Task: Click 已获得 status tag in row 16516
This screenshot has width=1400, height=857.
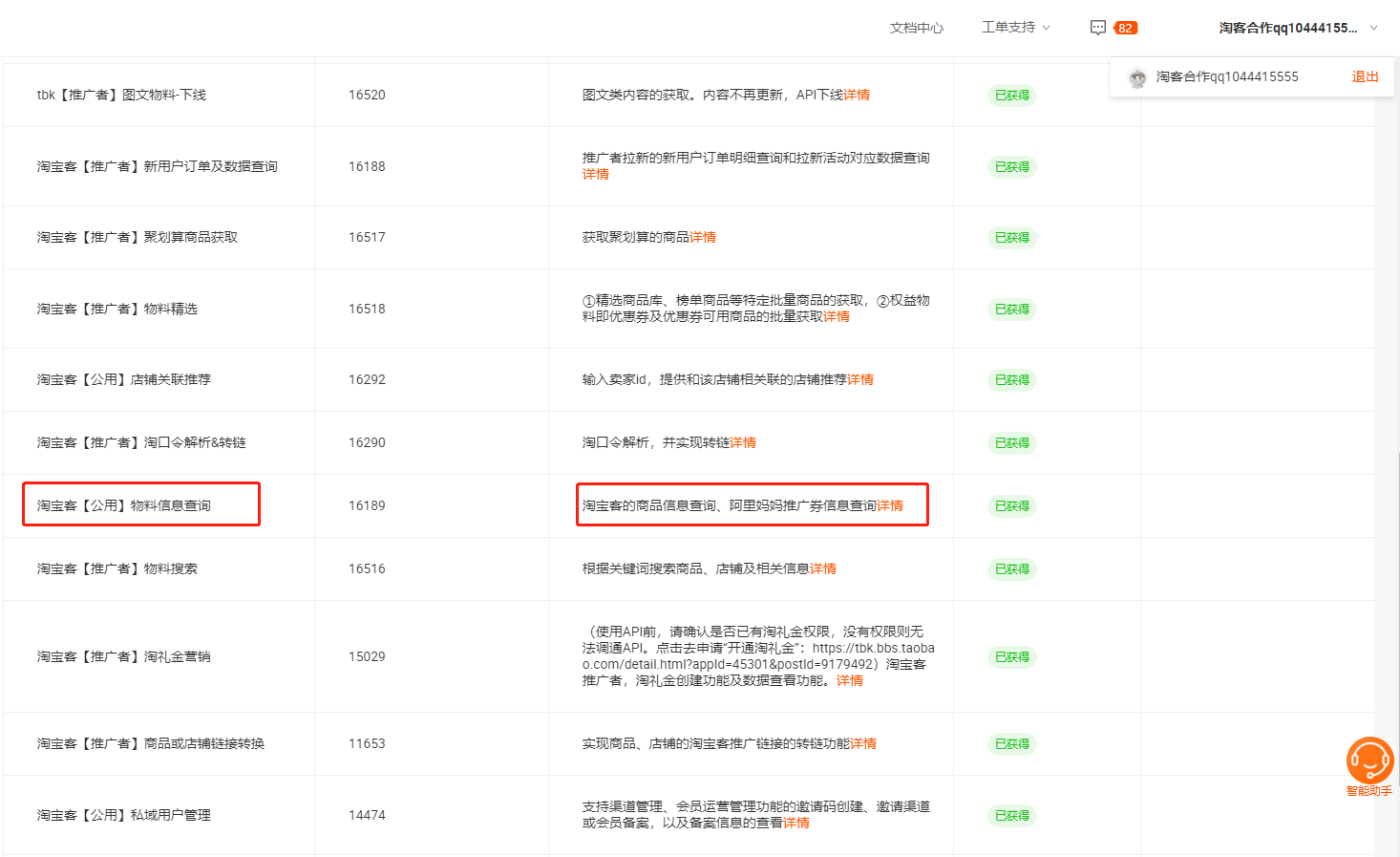Action: click(1012, 569)
